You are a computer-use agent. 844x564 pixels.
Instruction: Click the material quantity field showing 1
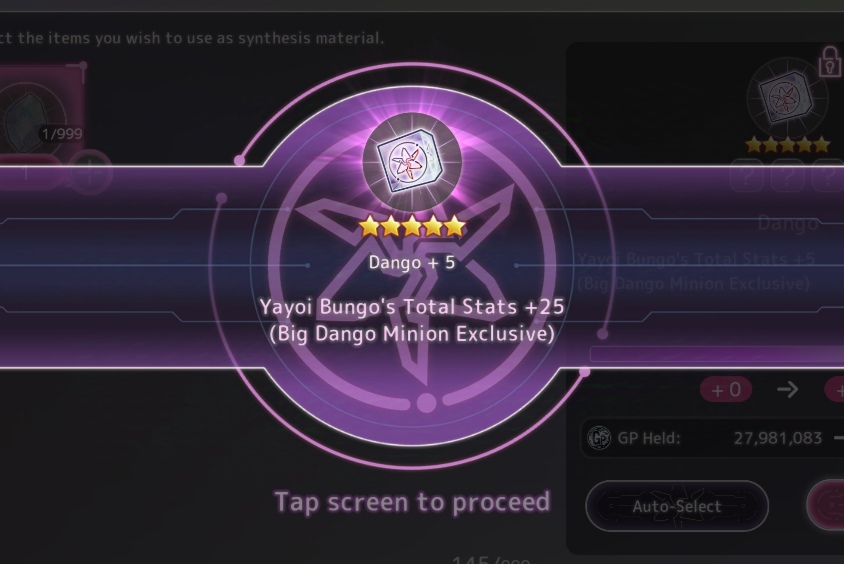[26, 173]
